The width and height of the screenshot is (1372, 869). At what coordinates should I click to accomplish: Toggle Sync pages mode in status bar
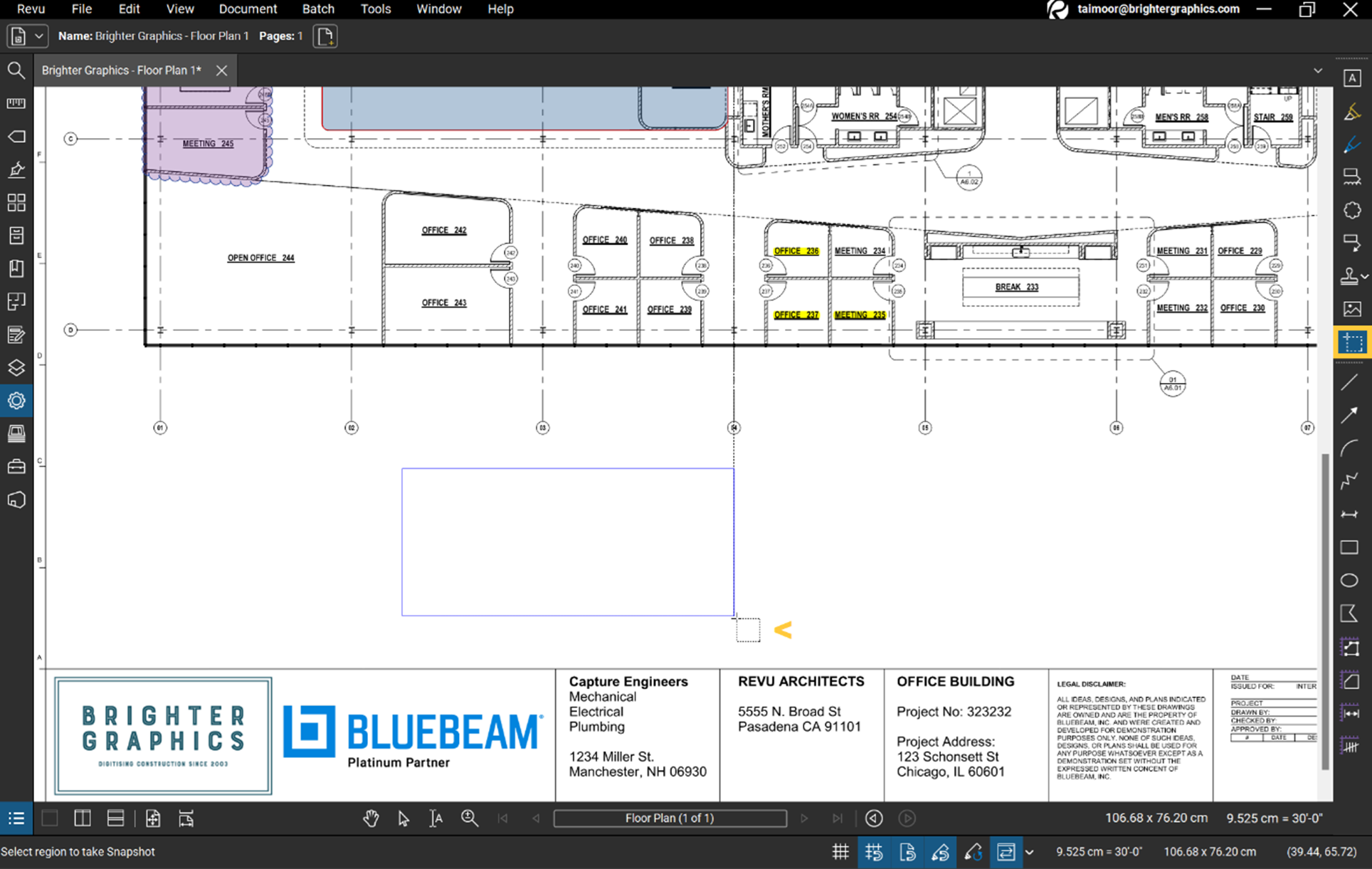coord(1006,852)
